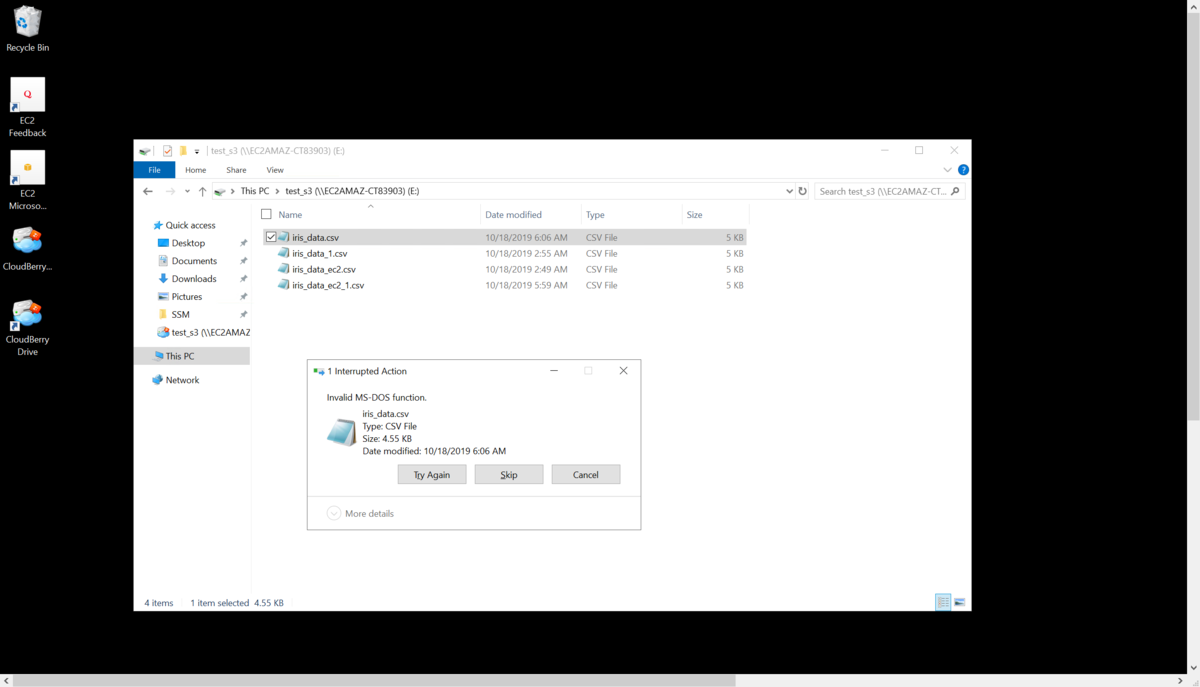Screen dimensions: 1200x687
Task: Uncheck the iris_data.csv checkbox
Action: click(271, 238)
